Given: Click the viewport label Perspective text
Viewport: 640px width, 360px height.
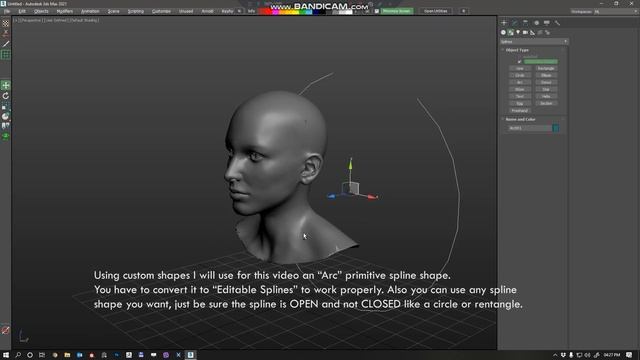Looking at the screenshot, I should click(x=31, y=20).
